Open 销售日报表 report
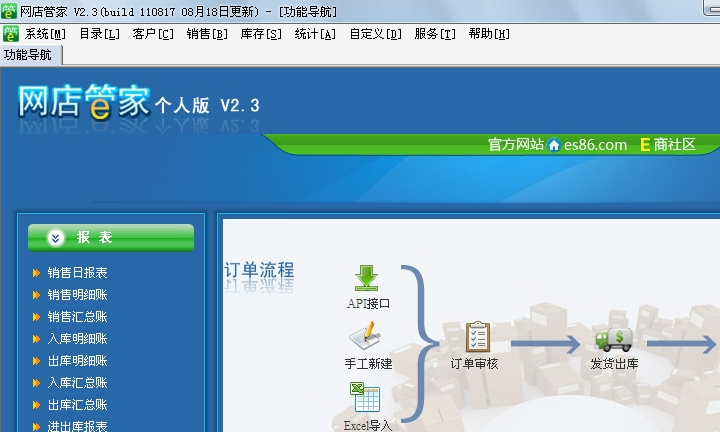Image resolution: width=720 pixels, height=432 pixels. coord(77,273)
